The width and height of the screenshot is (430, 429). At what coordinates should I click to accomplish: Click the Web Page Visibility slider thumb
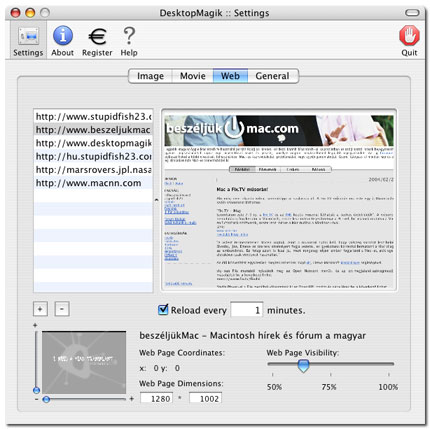tap(303, 366)
